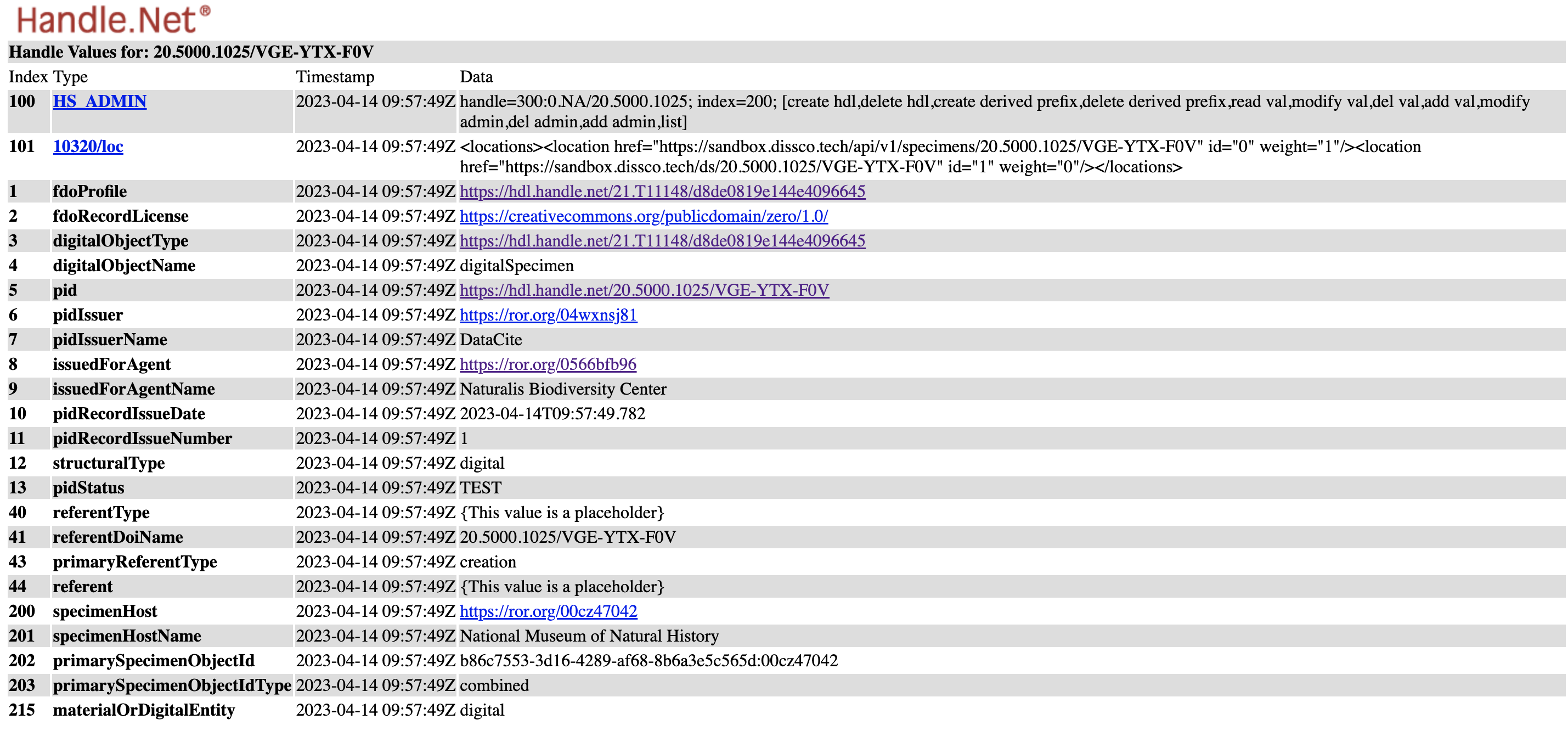1568x742 pixels.
Task: Click the 'Handle Values for' header text
Action: pos(191,52)
